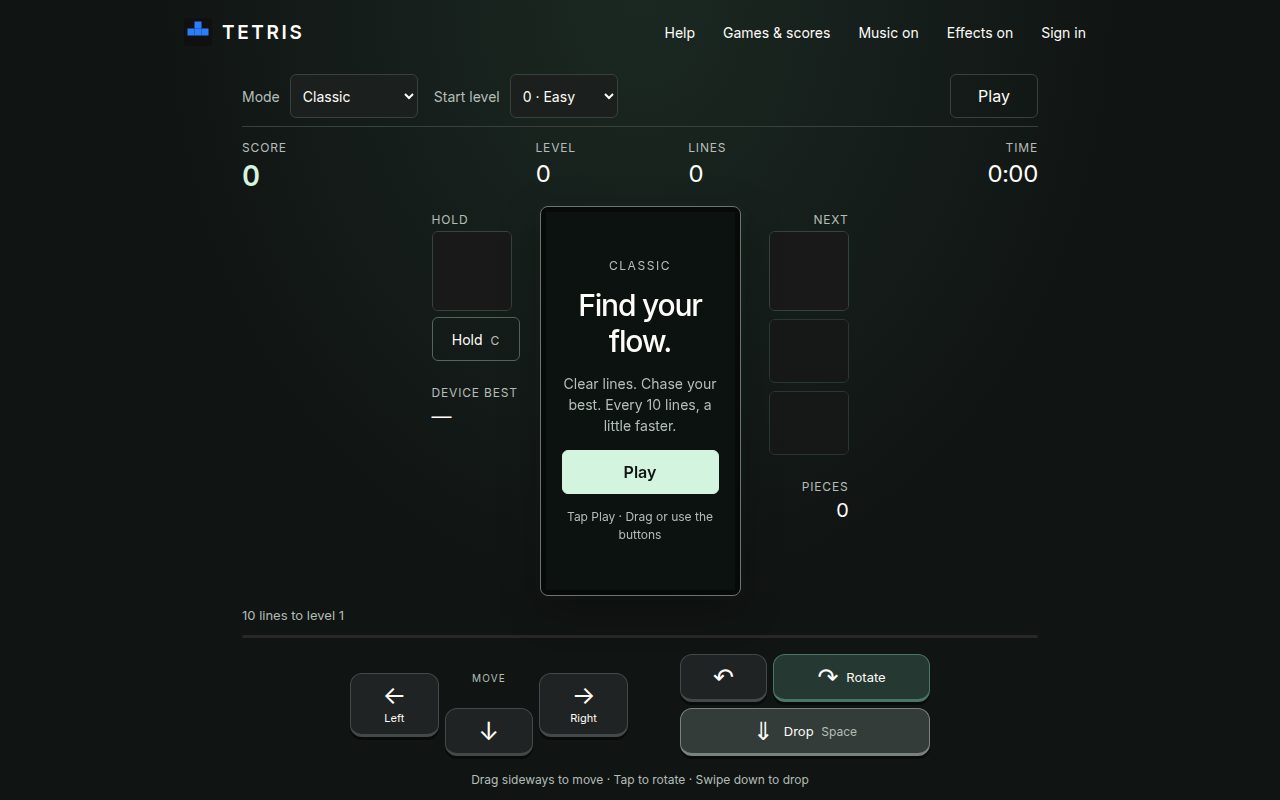This screenshot has height=800, width=1280.
Task: Click the green Play button on board
Action: [x=640, y=472]
